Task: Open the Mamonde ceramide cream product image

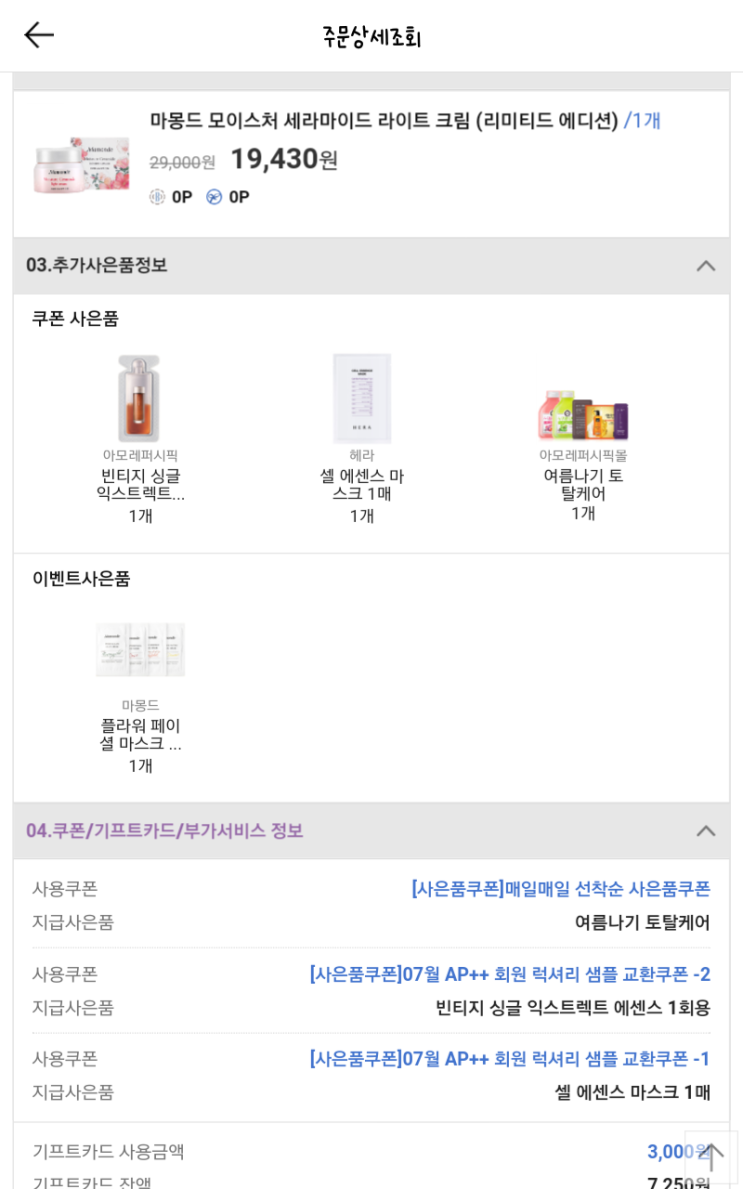Action: pyautogui.click(x=81, y=165)
